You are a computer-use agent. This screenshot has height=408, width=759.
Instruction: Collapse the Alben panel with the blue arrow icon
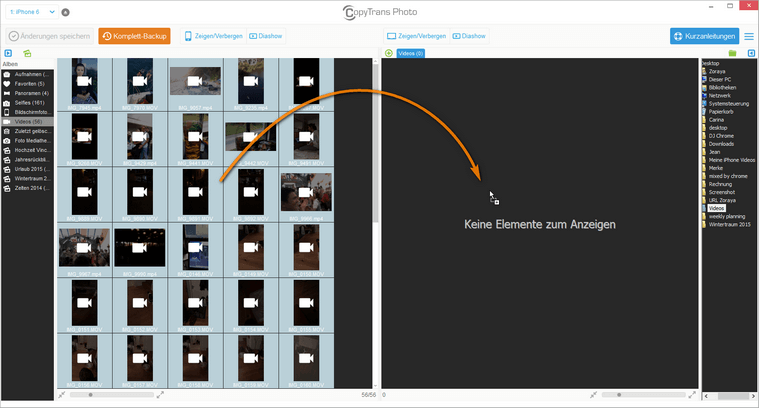8,53
